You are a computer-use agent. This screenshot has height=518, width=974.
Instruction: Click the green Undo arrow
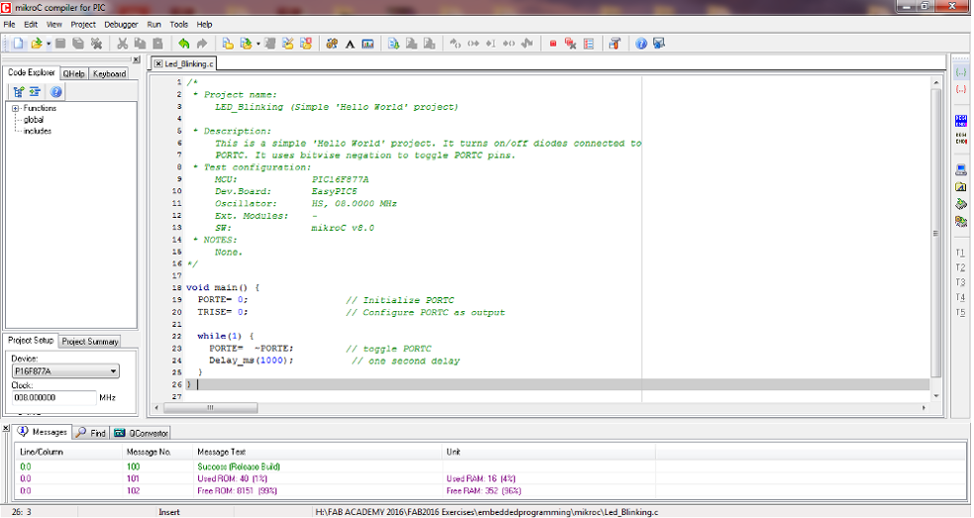click(x=184, y=43)
